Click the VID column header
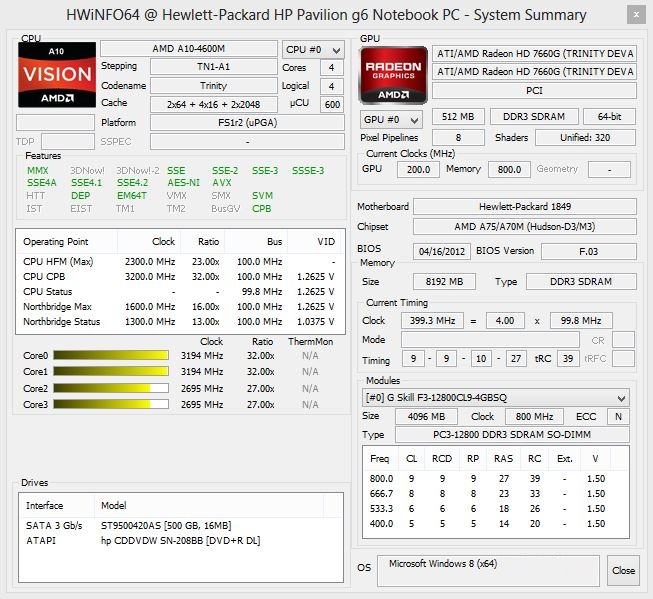The width and height of the screenshot is (653, 599). [314, 242]
